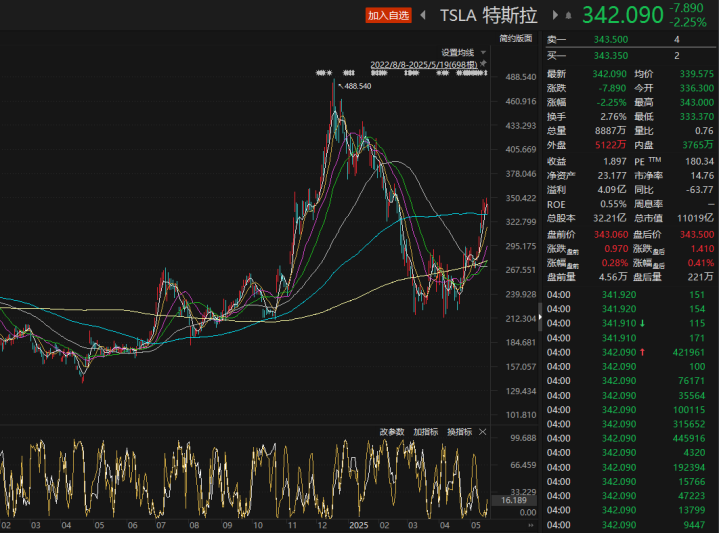The image size is (719, 533).
Task: Collapse the right quote panel arrow
Action: pos(540,317)
